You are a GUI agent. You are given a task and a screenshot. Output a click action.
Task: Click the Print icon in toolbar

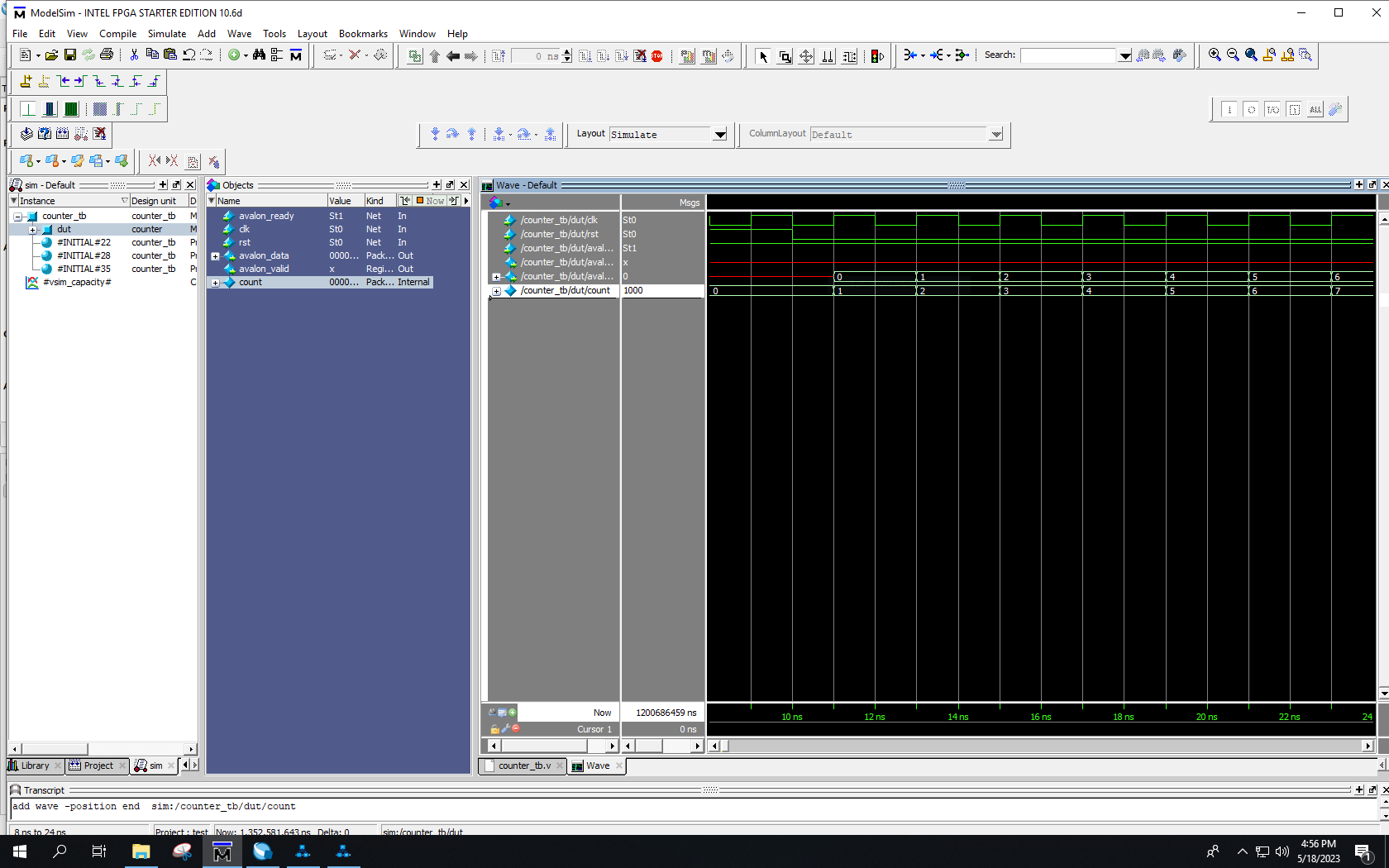[107, 55]
